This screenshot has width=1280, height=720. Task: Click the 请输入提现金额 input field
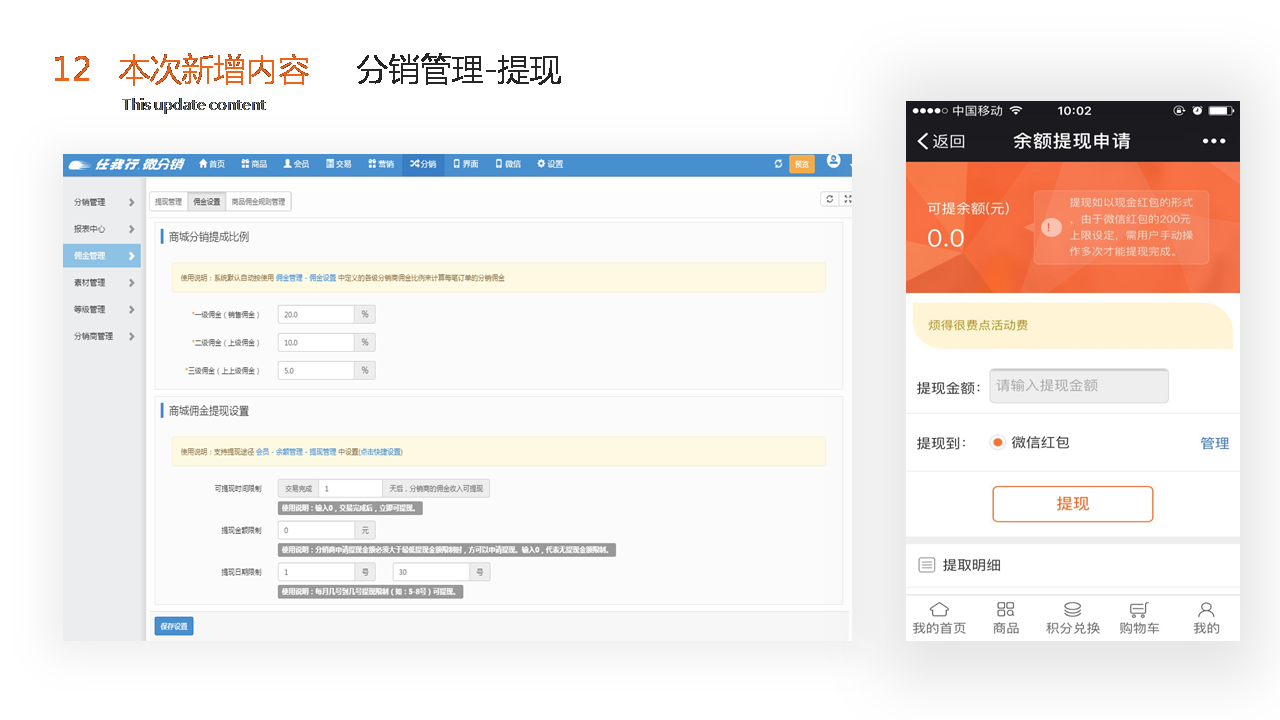point(1078,386)
